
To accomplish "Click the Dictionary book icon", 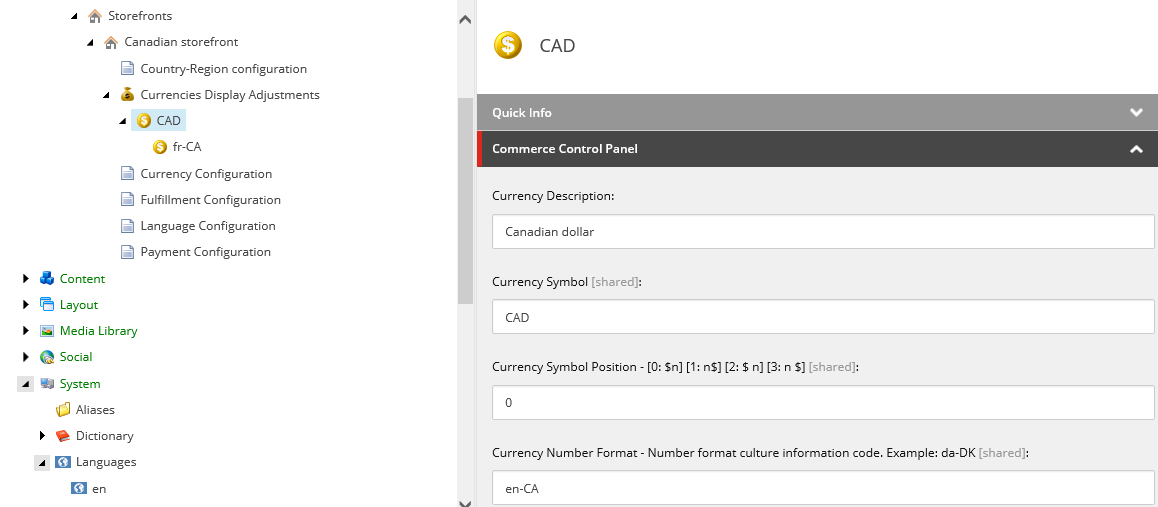I will [x=63, y=436].
